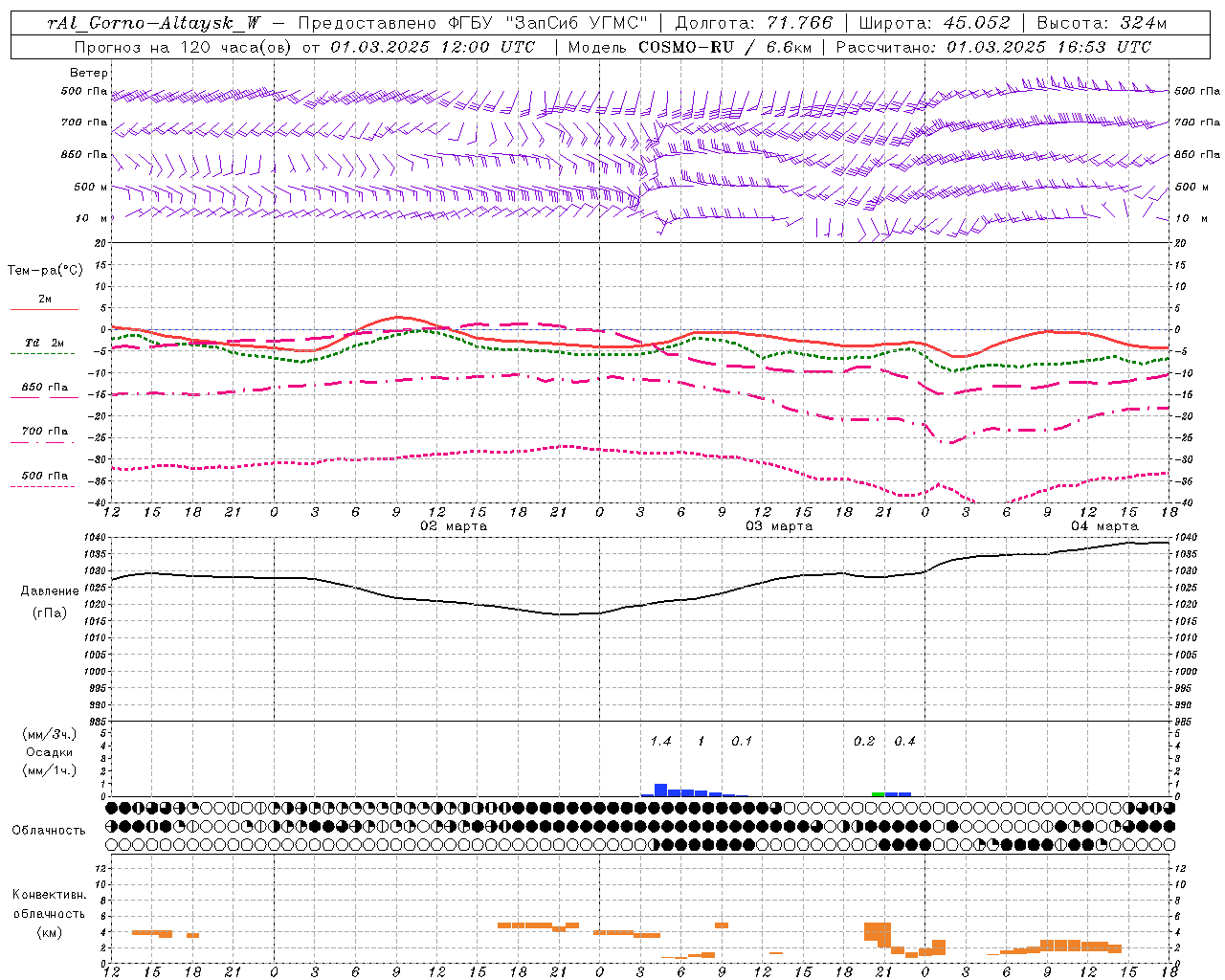Click the 1.4 precipitation amount value
Viewport: 1225px width, 980px height.
660,742
